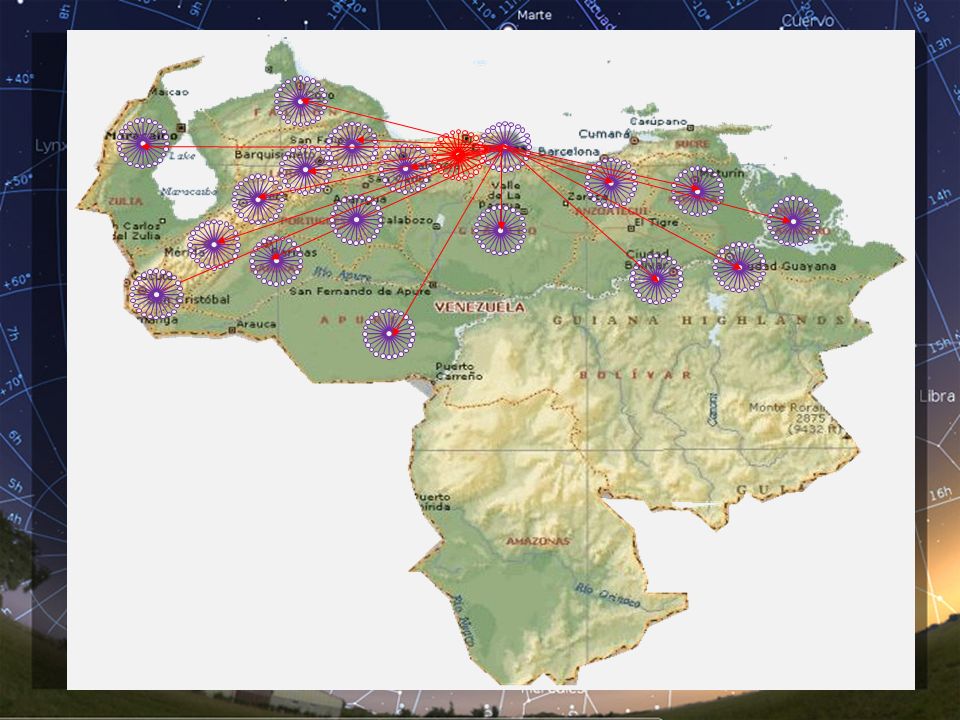960x720 pixels.
Task: Select the Cuervo constellation label
Action: (808, 21)
